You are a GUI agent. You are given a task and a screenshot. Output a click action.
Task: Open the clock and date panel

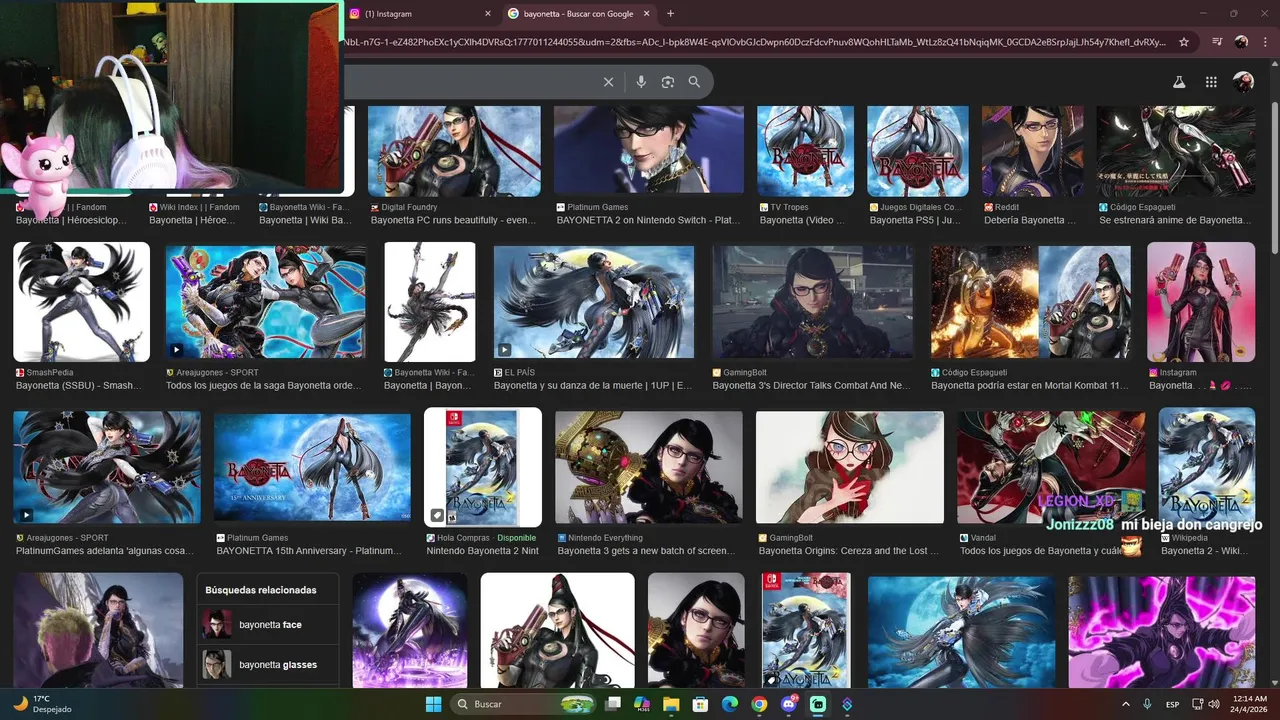(1249, 704)
